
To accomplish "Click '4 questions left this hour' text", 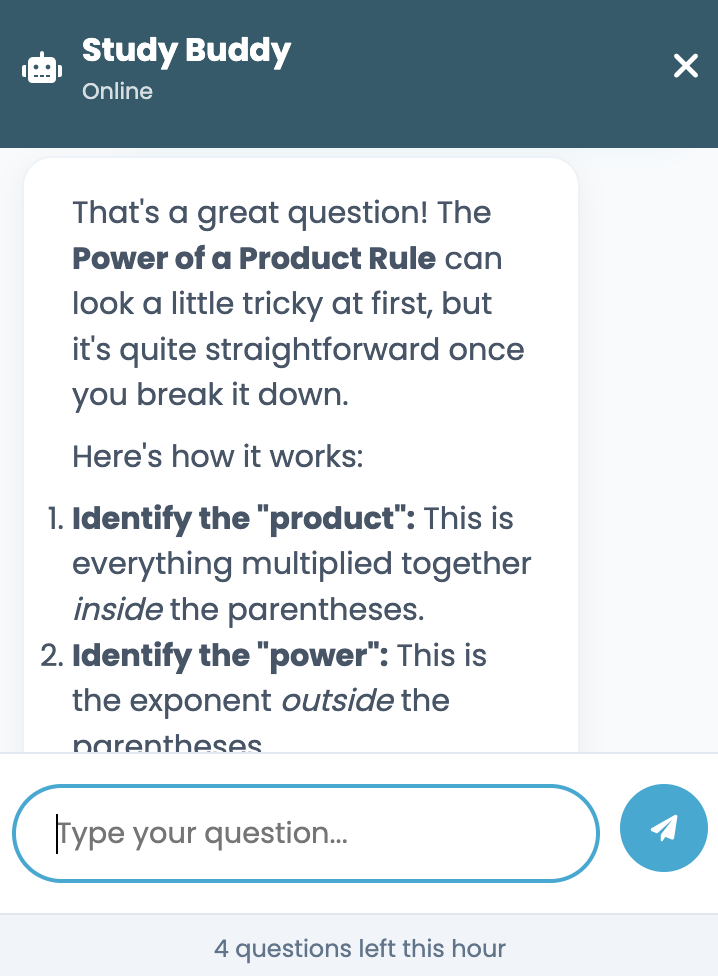I will coord(359,948).
